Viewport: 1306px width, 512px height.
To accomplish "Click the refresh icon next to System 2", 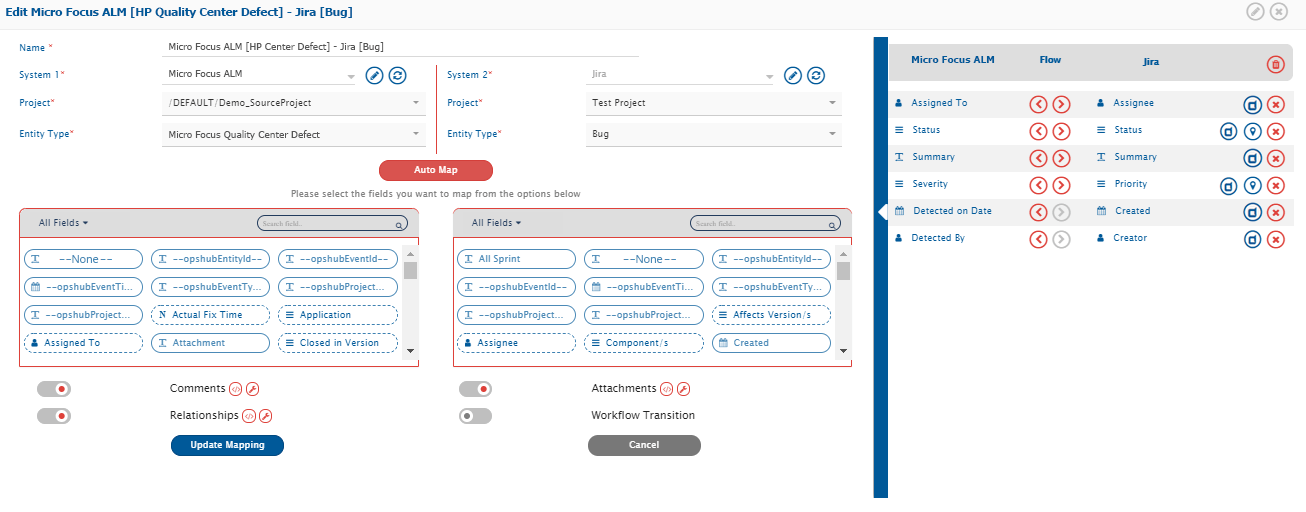I will coord(816,75).
